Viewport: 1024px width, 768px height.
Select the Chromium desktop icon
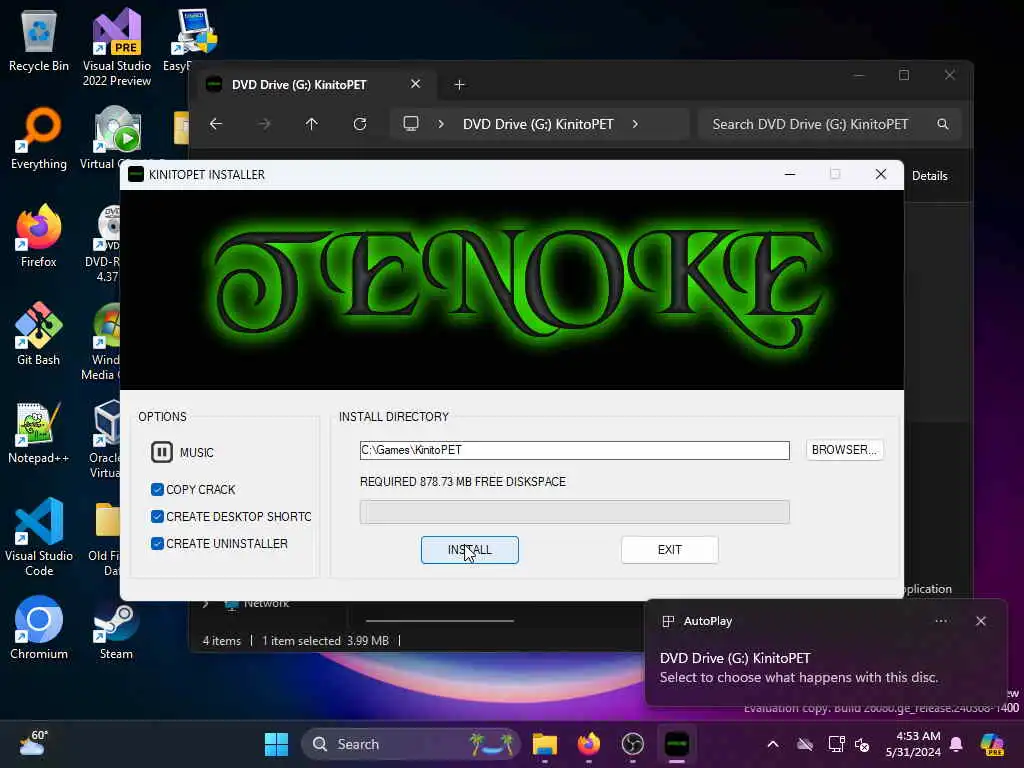coord(39,628)
